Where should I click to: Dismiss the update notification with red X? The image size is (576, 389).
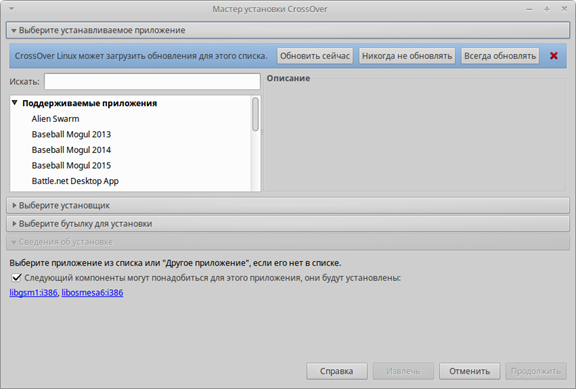tap(554, 56)
